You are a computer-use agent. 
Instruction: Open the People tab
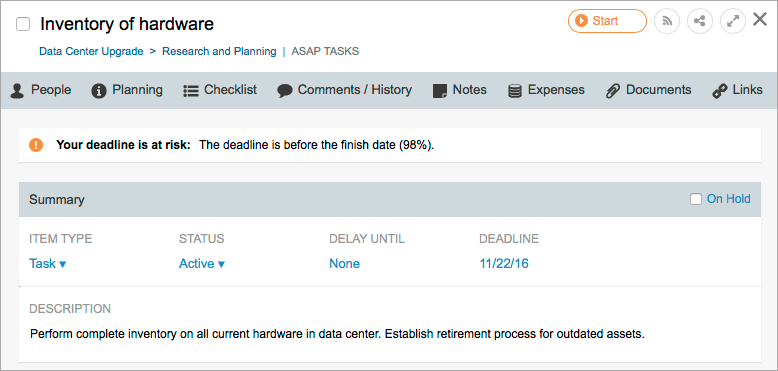41,90
